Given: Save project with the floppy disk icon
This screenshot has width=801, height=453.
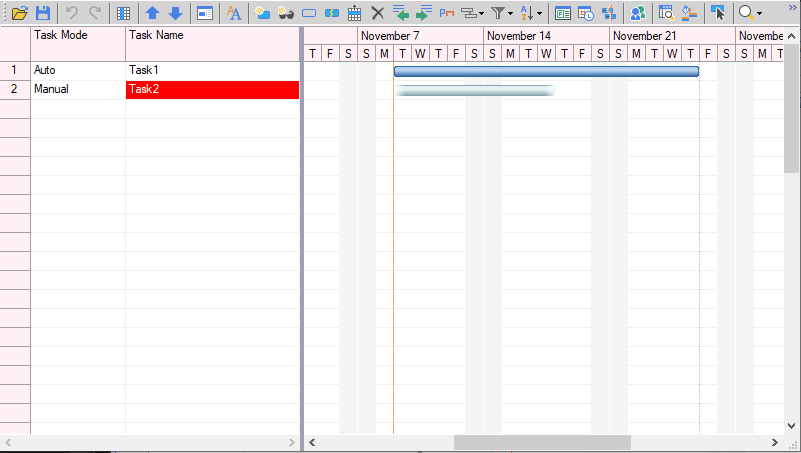Looking at the screenshot, I should (x=43, y=13).
